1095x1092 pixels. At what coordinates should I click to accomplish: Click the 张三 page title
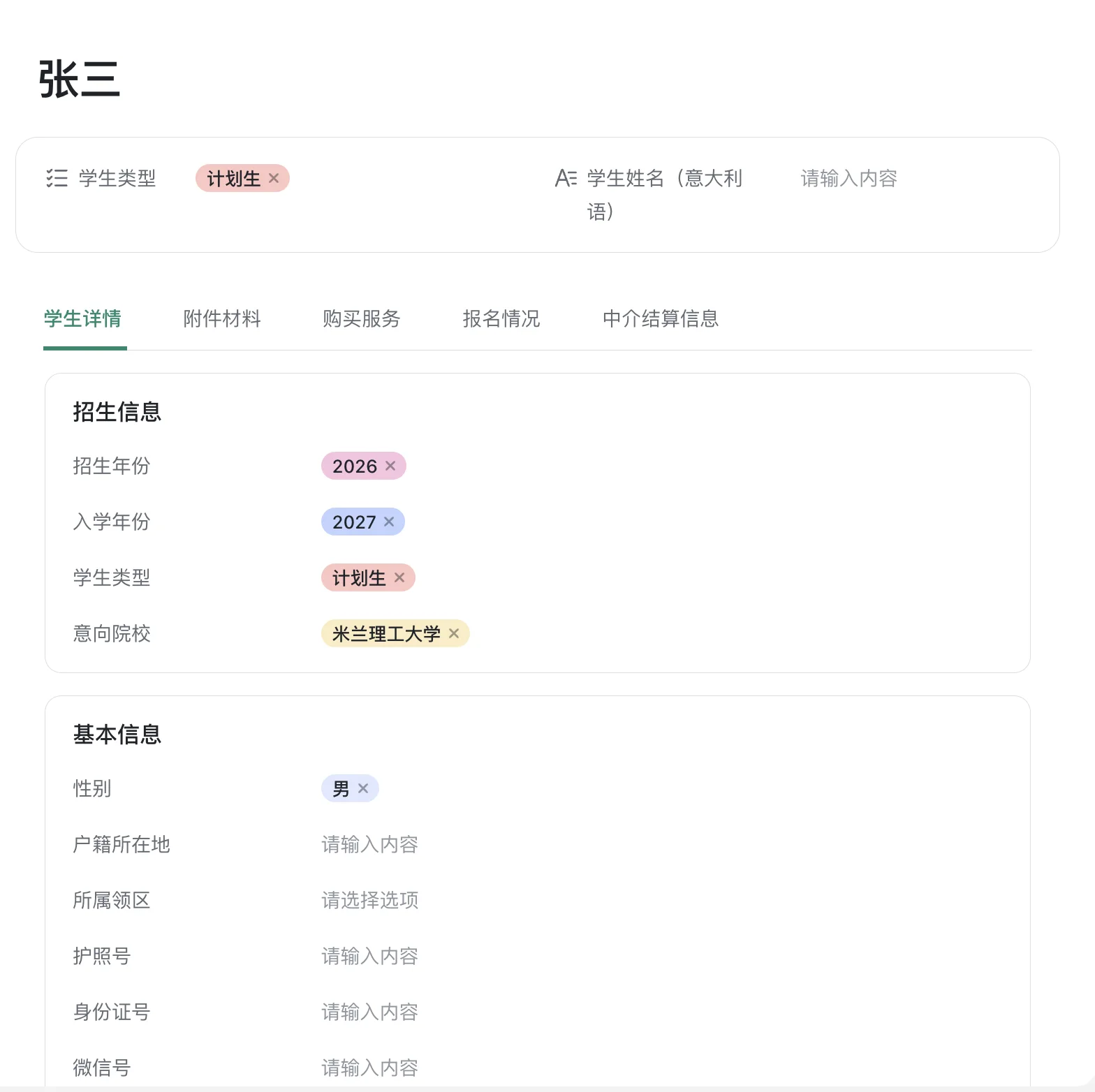(80, 79)
